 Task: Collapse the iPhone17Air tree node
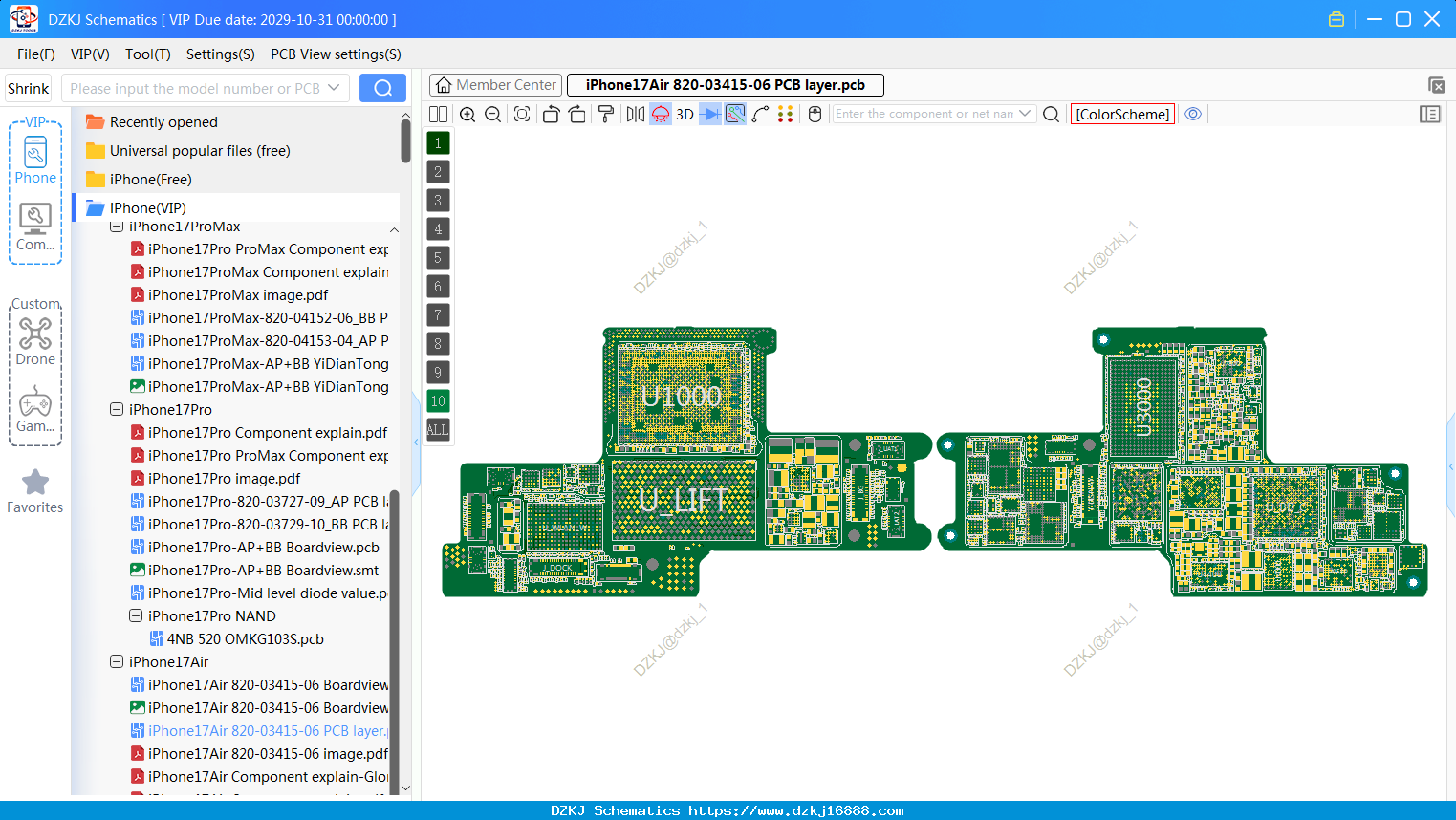(117, 662)
